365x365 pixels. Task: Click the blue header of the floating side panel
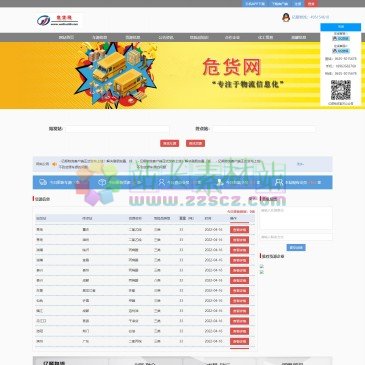(x=341, y=27)
